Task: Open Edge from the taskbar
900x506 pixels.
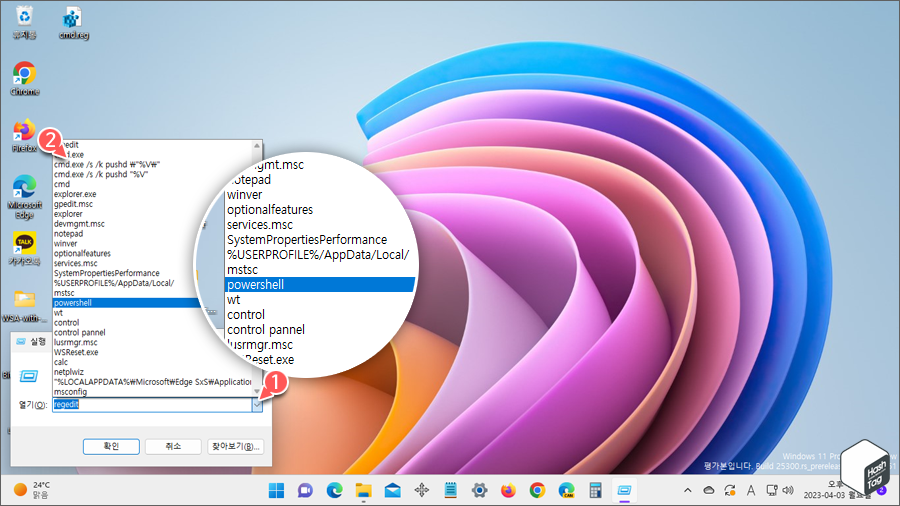Action: pyautogui.click(x=335, y=491)
